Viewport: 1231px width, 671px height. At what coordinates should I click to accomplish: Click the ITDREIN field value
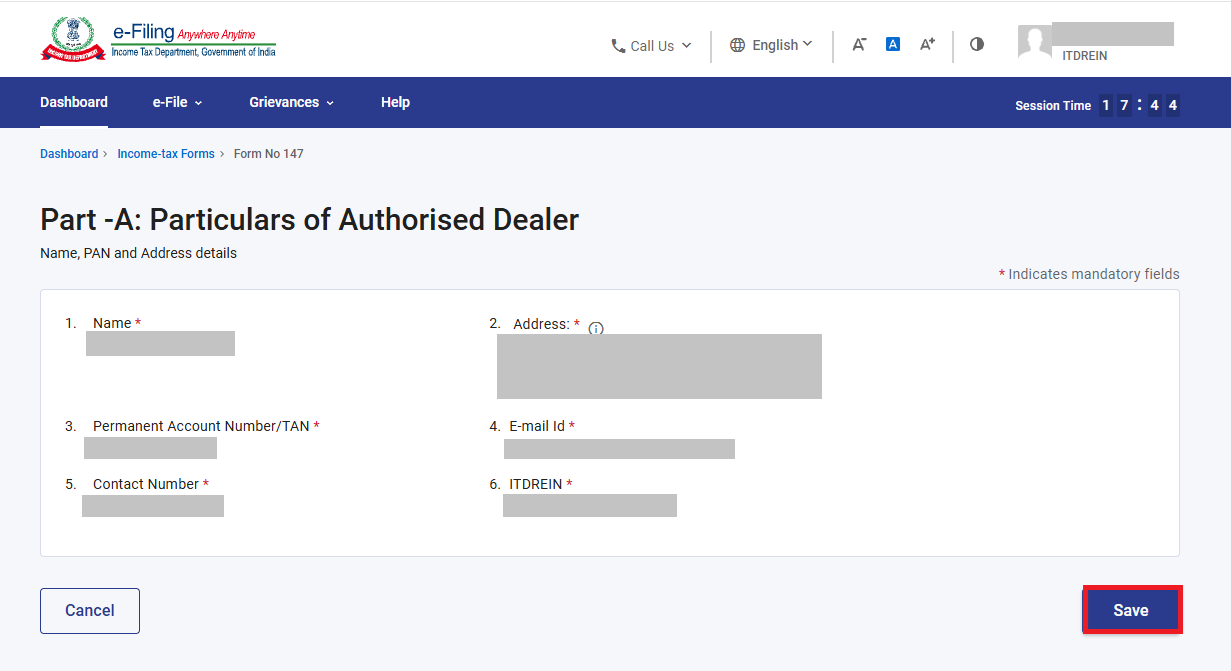[x=590, y=505]
